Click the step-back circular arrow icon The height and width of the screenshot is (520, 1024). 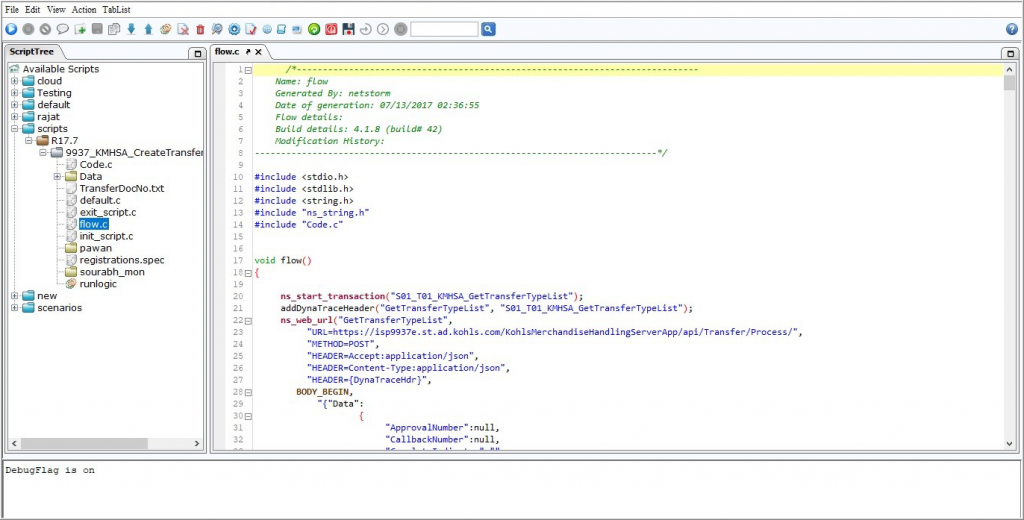pos(366,29)
